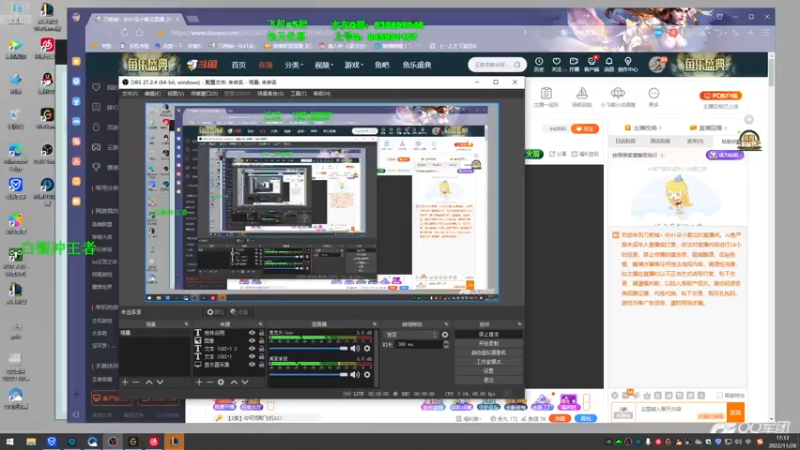Toggle visibility of the 图像 source

252,340
